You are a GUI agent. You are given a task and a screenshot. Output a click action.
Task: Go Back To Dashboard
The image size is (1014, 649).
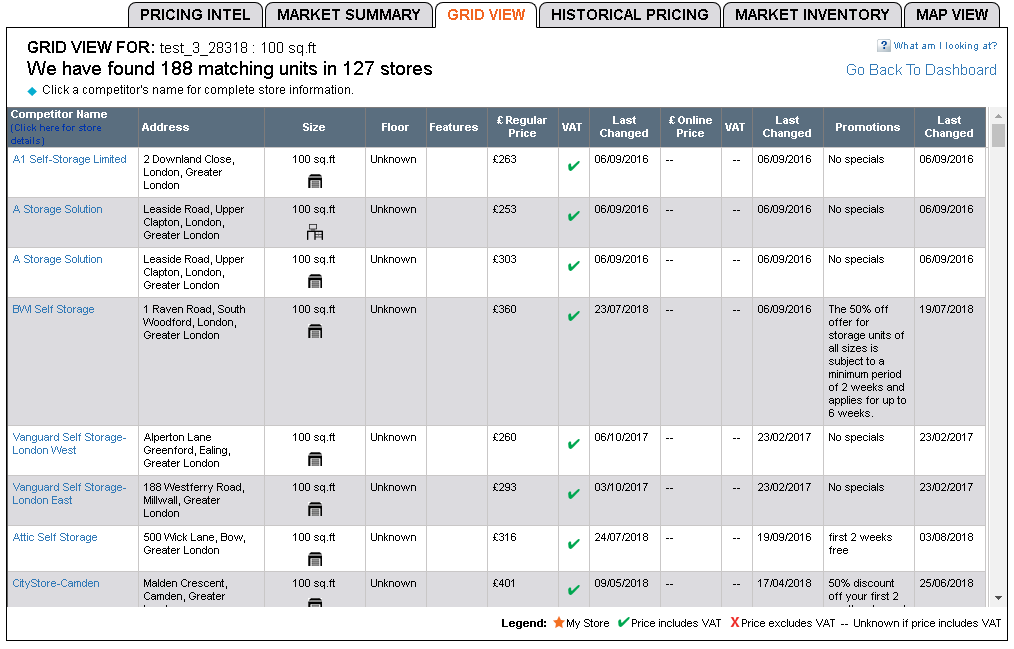(x=921, y=70)
